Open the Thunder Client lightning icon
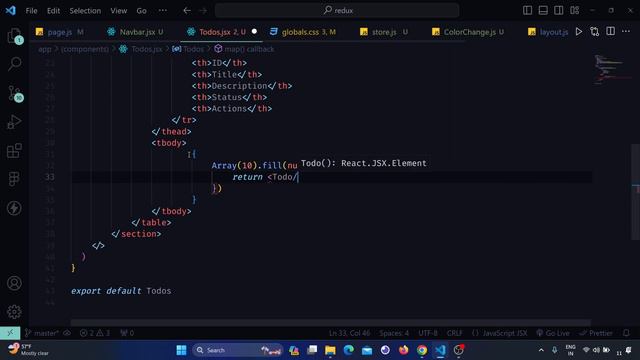Image resolution: width=640 pixels, height=360 pixels. pyautogui.click(x=14, y=208)
